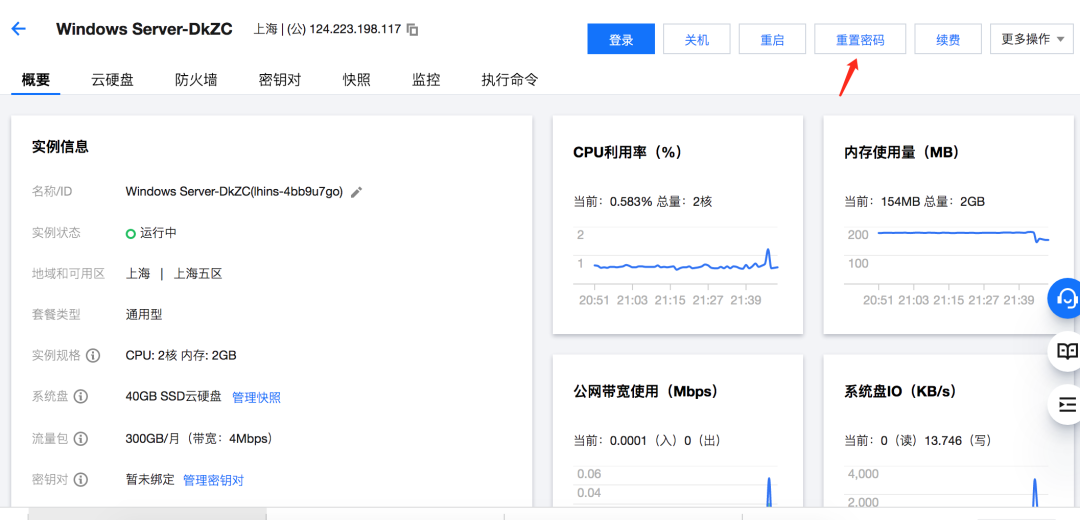Image resolution: width=1080 pixels, height=520 pixels.
Task: Show info for 系统盘
Action: [81, 397]
